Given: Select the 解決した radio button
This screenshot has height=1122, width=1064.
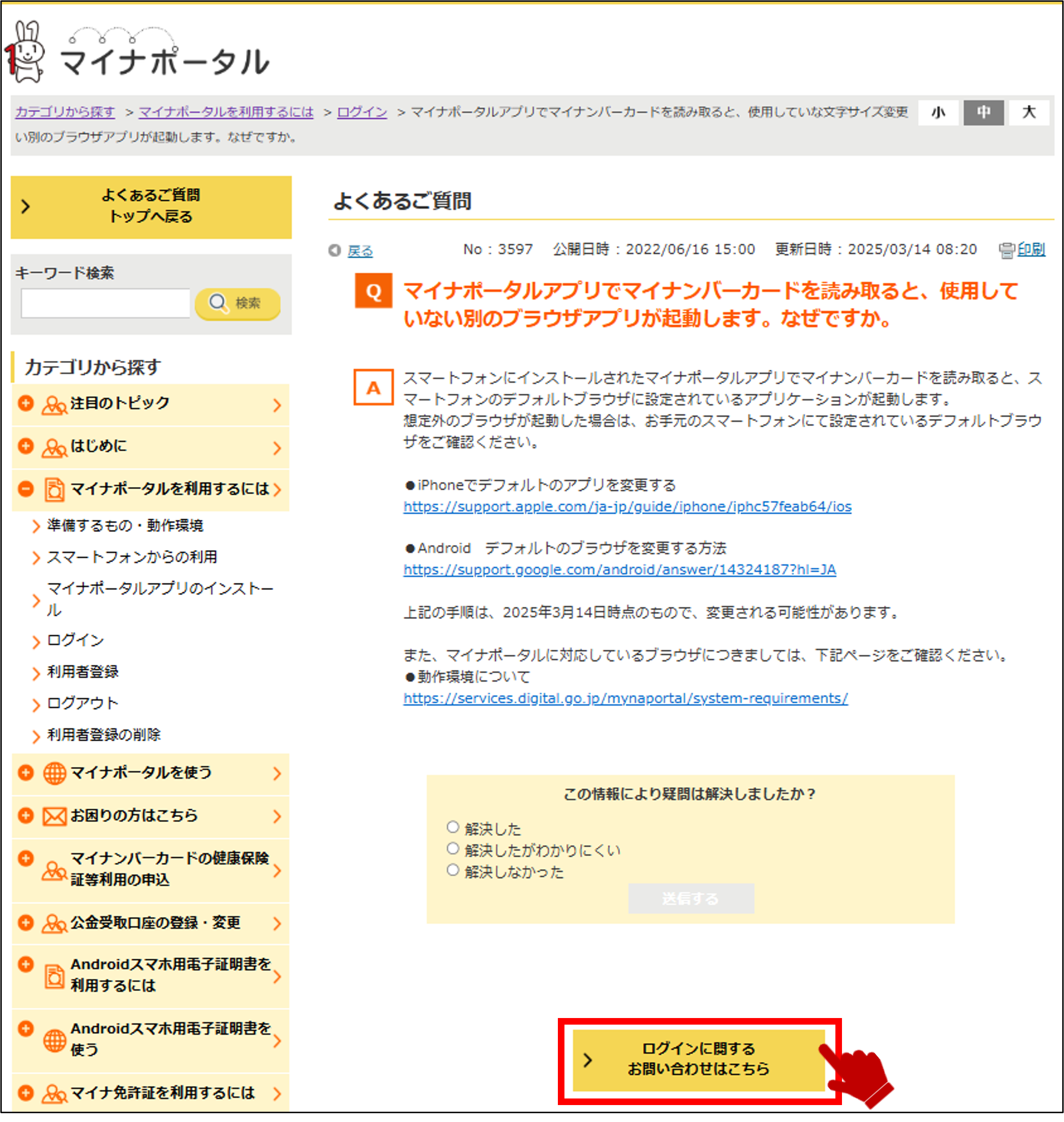Looking at the screenshot, I should pyautogui.click(x=453, y=827).
